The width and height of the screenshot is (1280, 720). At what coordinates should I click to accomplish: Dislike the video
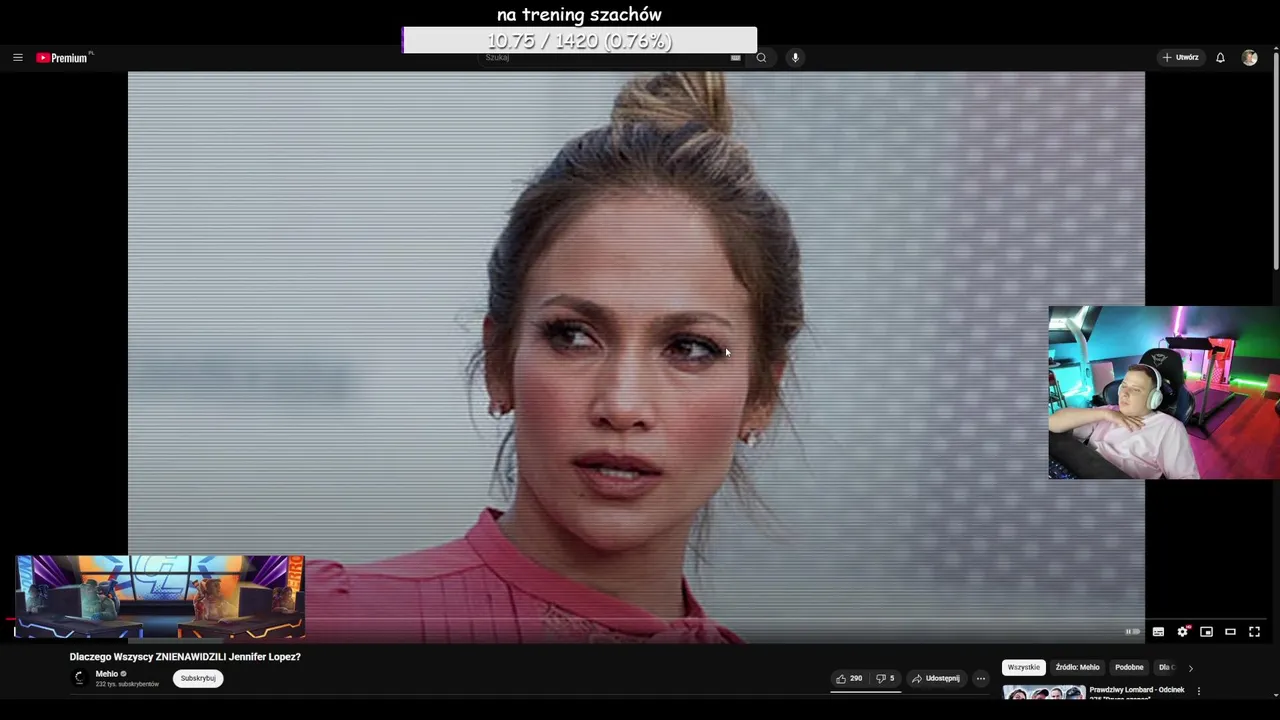885,678
